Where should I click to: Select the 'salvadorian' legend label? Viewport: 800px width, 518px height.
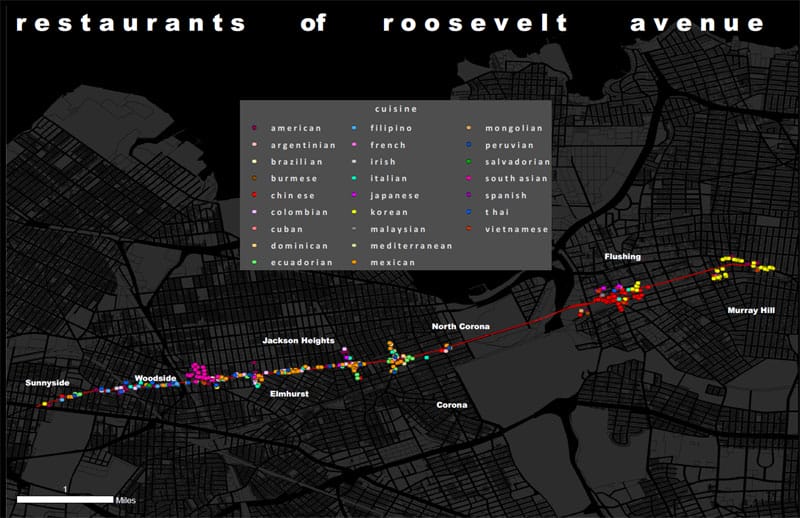(517, 162)
